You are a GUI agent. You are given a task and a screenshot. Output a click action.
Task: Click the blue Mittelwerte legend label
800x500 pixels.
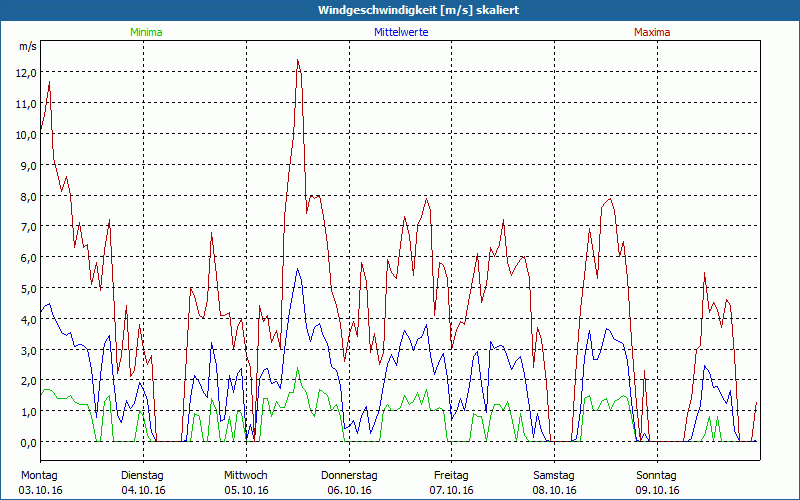point(401,32)
